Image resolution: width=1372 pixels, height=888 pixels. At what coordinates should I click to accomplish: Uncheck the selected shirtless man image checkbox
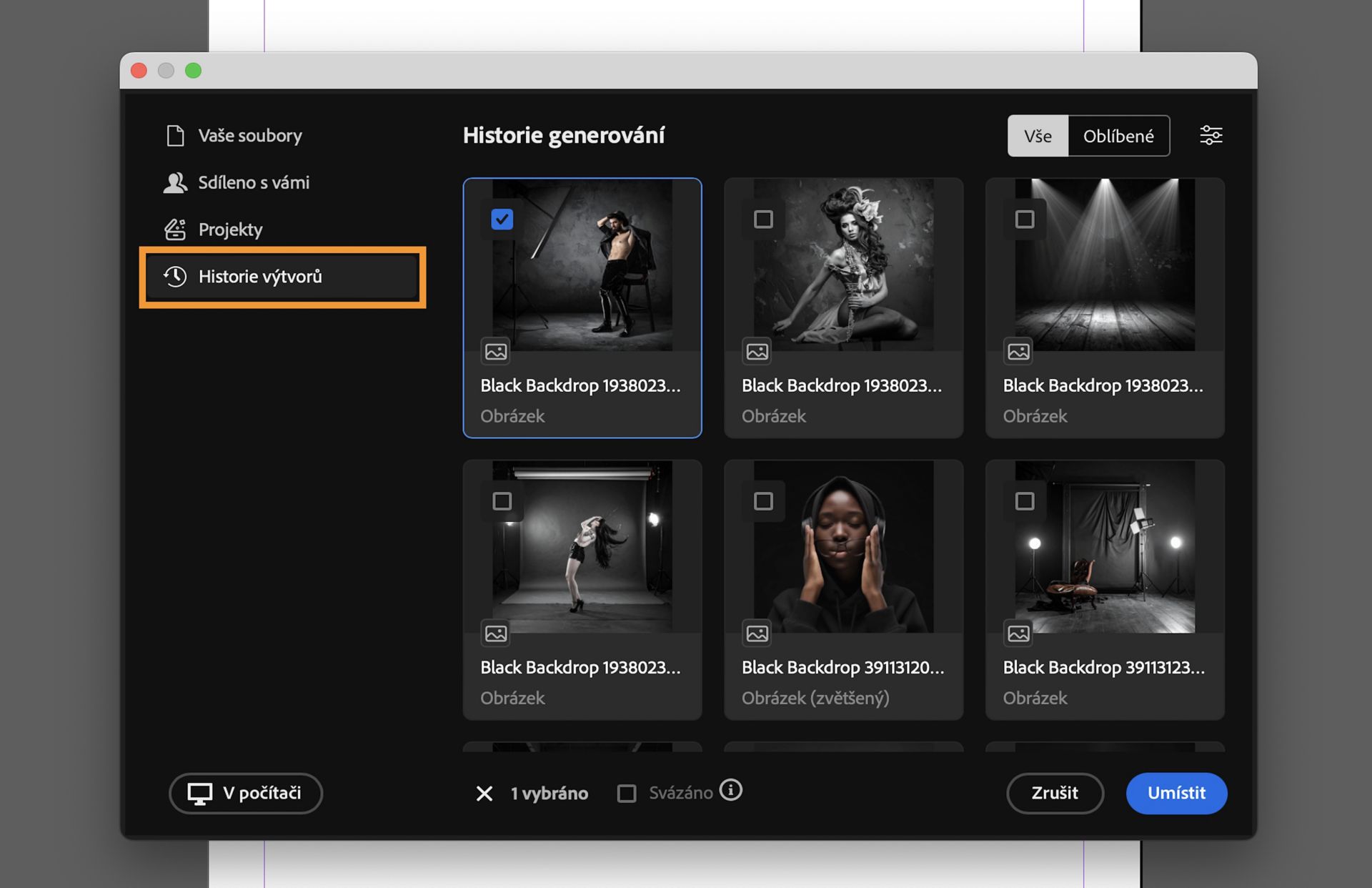502,219
